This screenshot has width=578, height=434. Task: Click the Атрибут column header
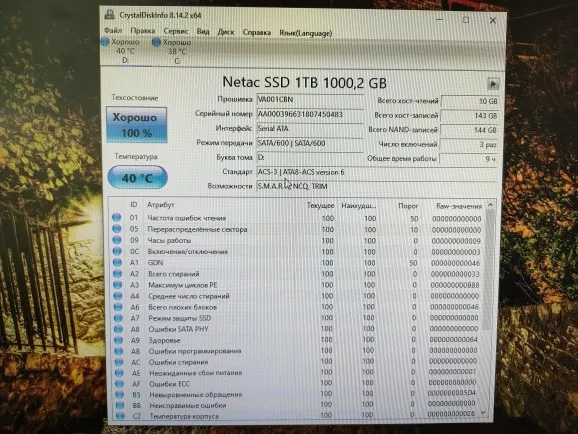click(161, 205)
